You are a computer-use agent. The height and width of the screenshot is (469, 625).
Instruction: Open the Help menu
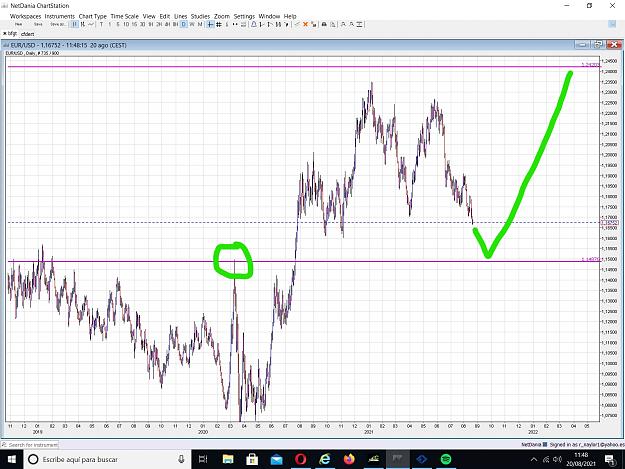coord(290,16)
